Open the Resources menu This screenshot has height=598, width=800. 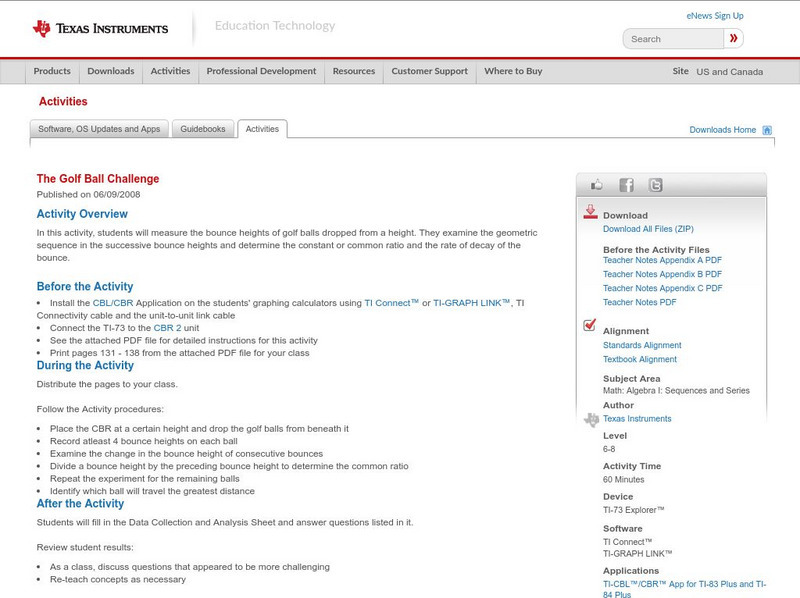(x=354, y=71)
